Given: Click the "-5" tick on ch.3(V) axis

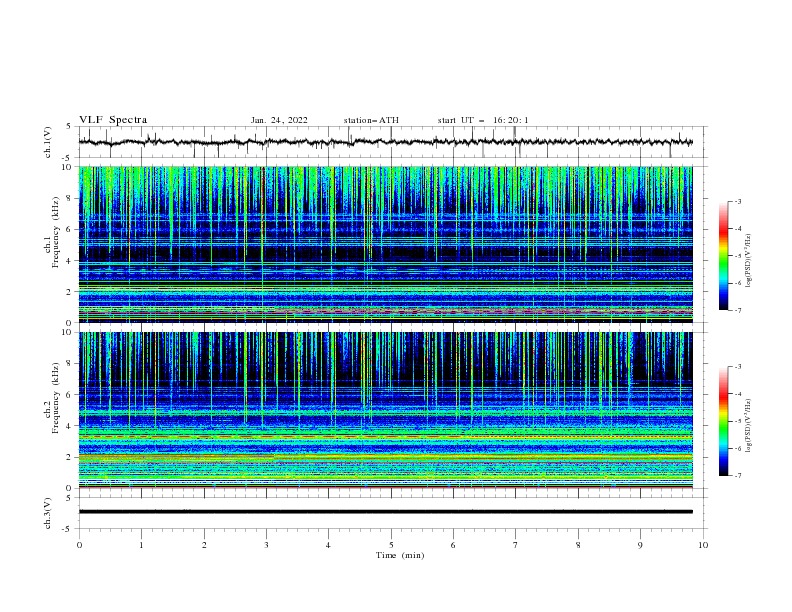Looking at the screenshot, I should coord(68,529).
